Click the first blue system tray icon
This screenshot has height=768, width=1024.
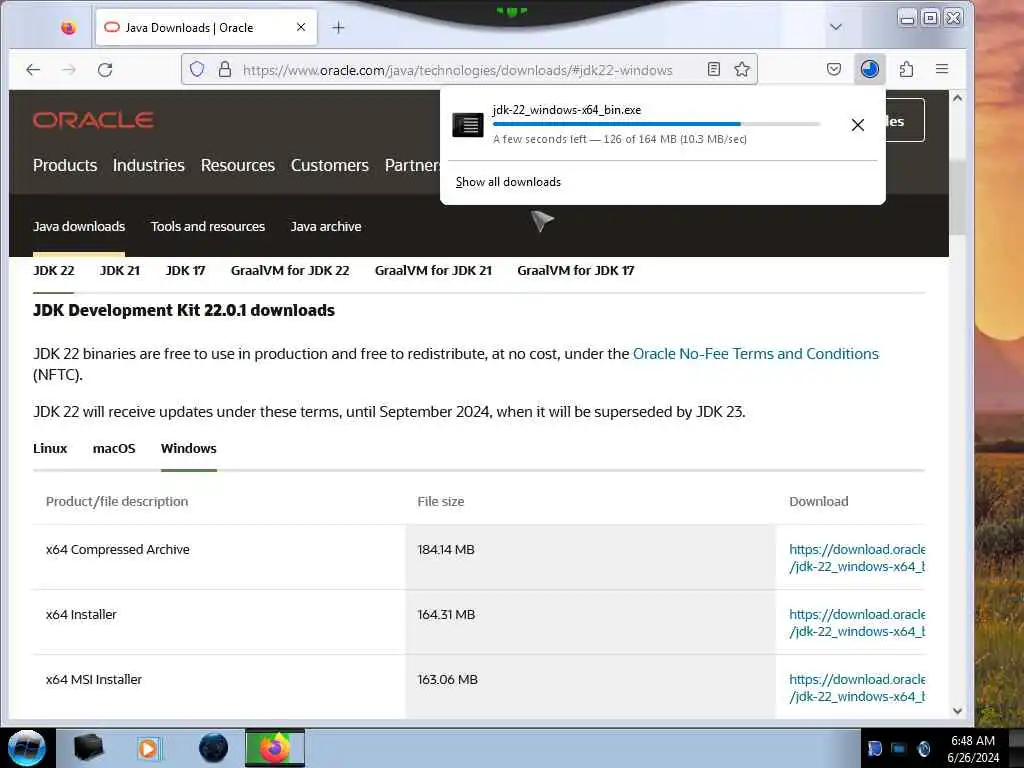click(x=874, y=749)
